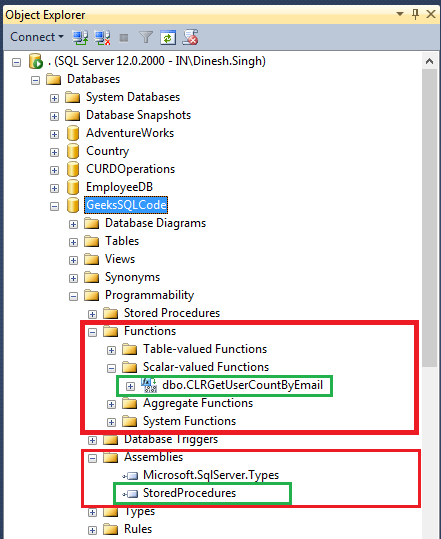This screenshot has height=539, width=441.
Task: Click the Scalar-valued Functions folder icon
Action: (x=130, y=367)
